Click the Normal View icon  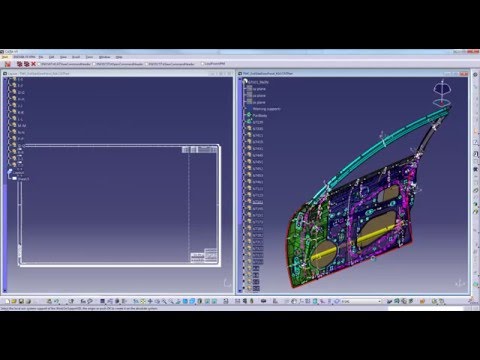pos(178,301)
